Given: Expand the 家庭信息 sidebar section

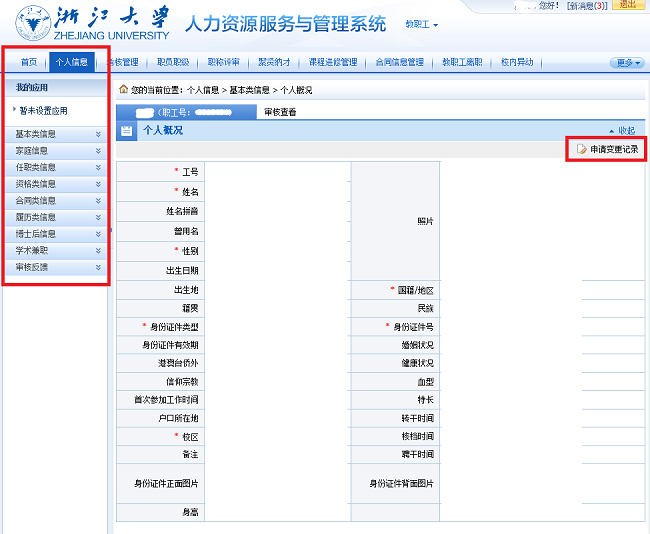Looking at the screenshot, I should pos(56,151).
